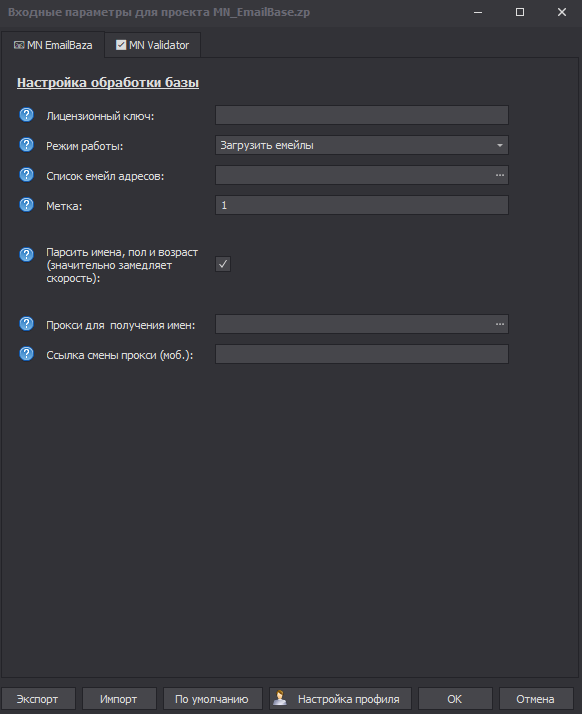Reset settings with По умолчанию button
Viewport: 582px width, 714px height.
point(212,699)
